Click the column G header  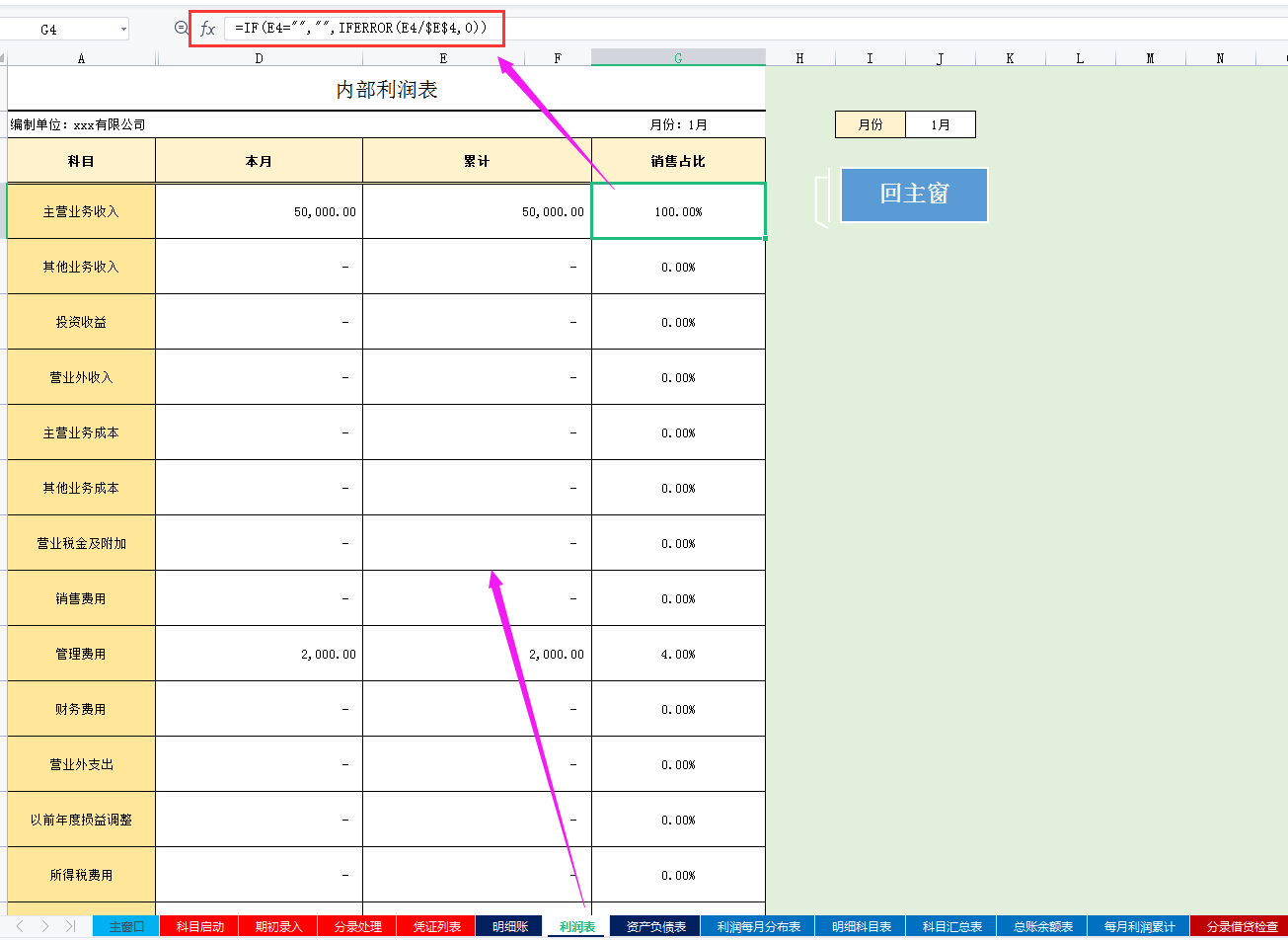[x=677, y=57]
